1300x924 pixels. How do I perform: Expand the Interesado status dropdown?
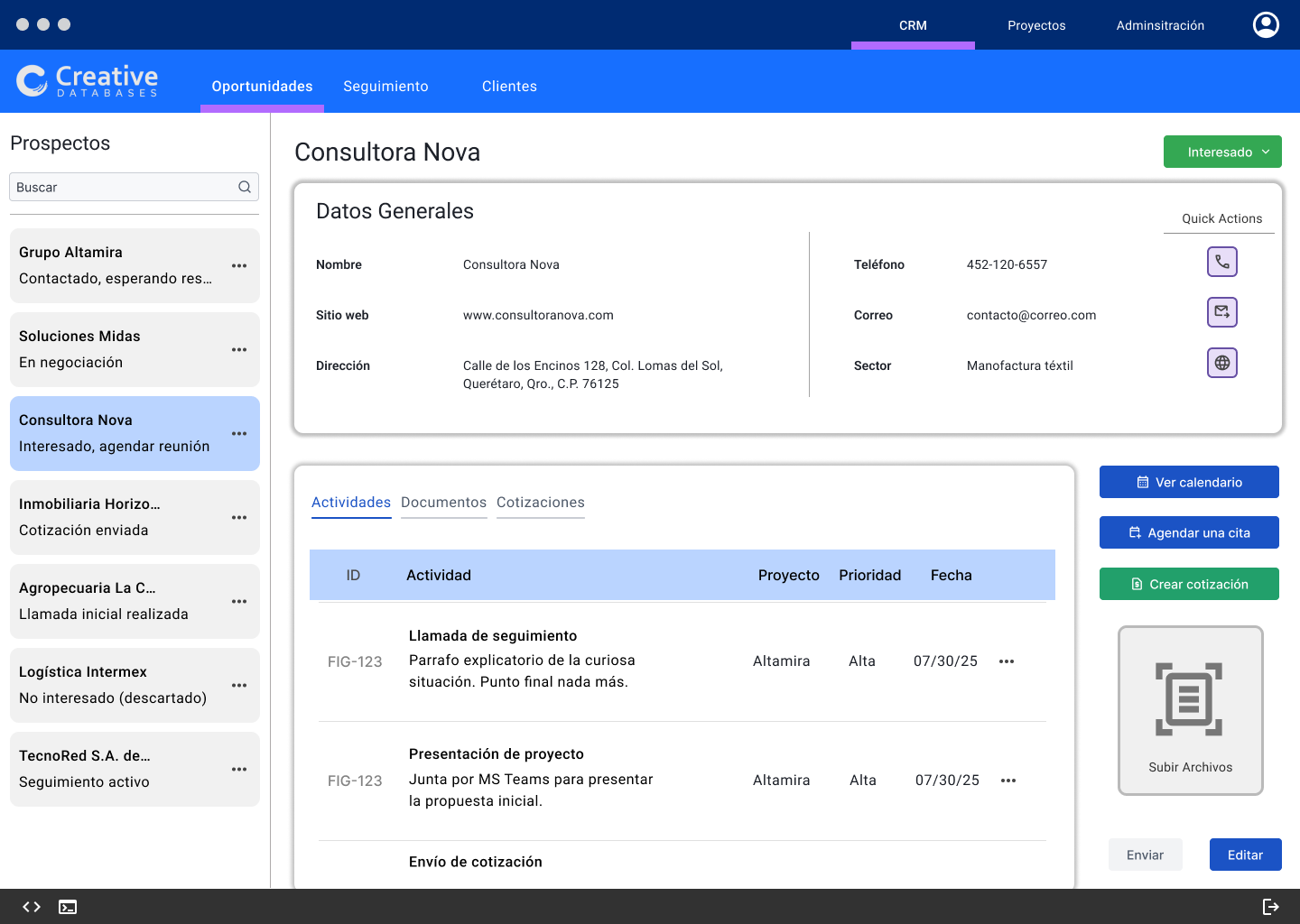(1221, 152)
